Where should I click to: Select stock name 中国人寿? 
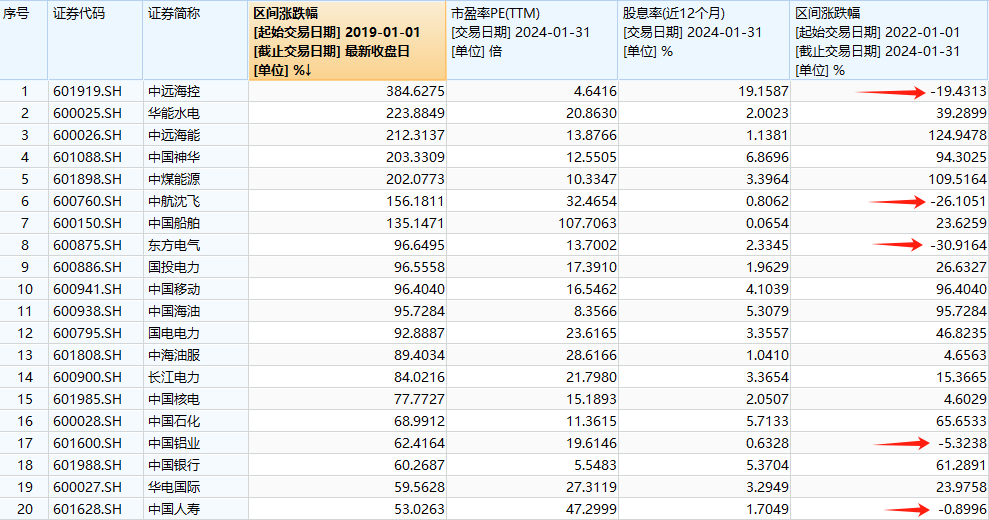174,509
